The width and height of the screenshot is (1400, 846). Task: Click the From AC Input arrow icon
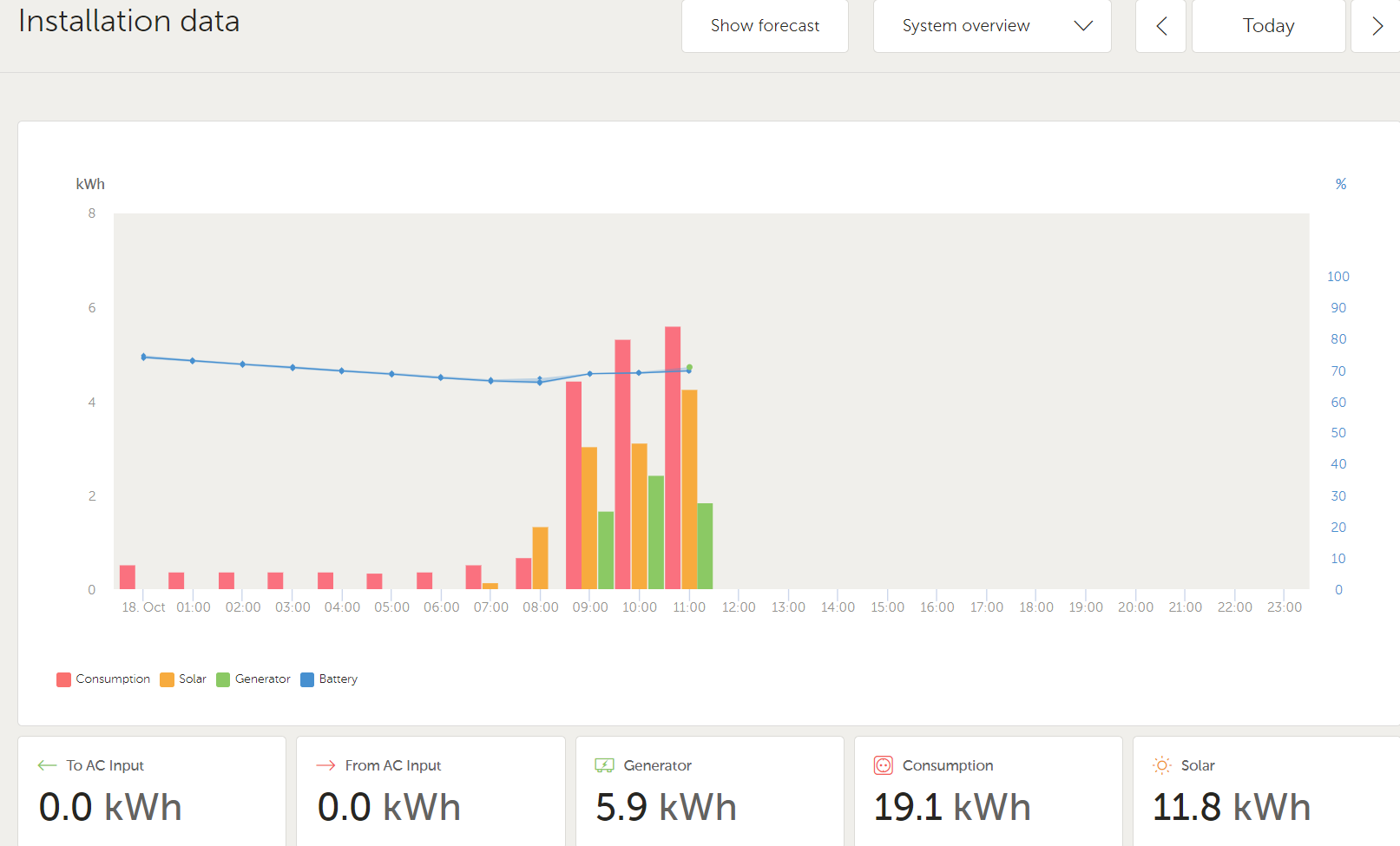point(325,765)
